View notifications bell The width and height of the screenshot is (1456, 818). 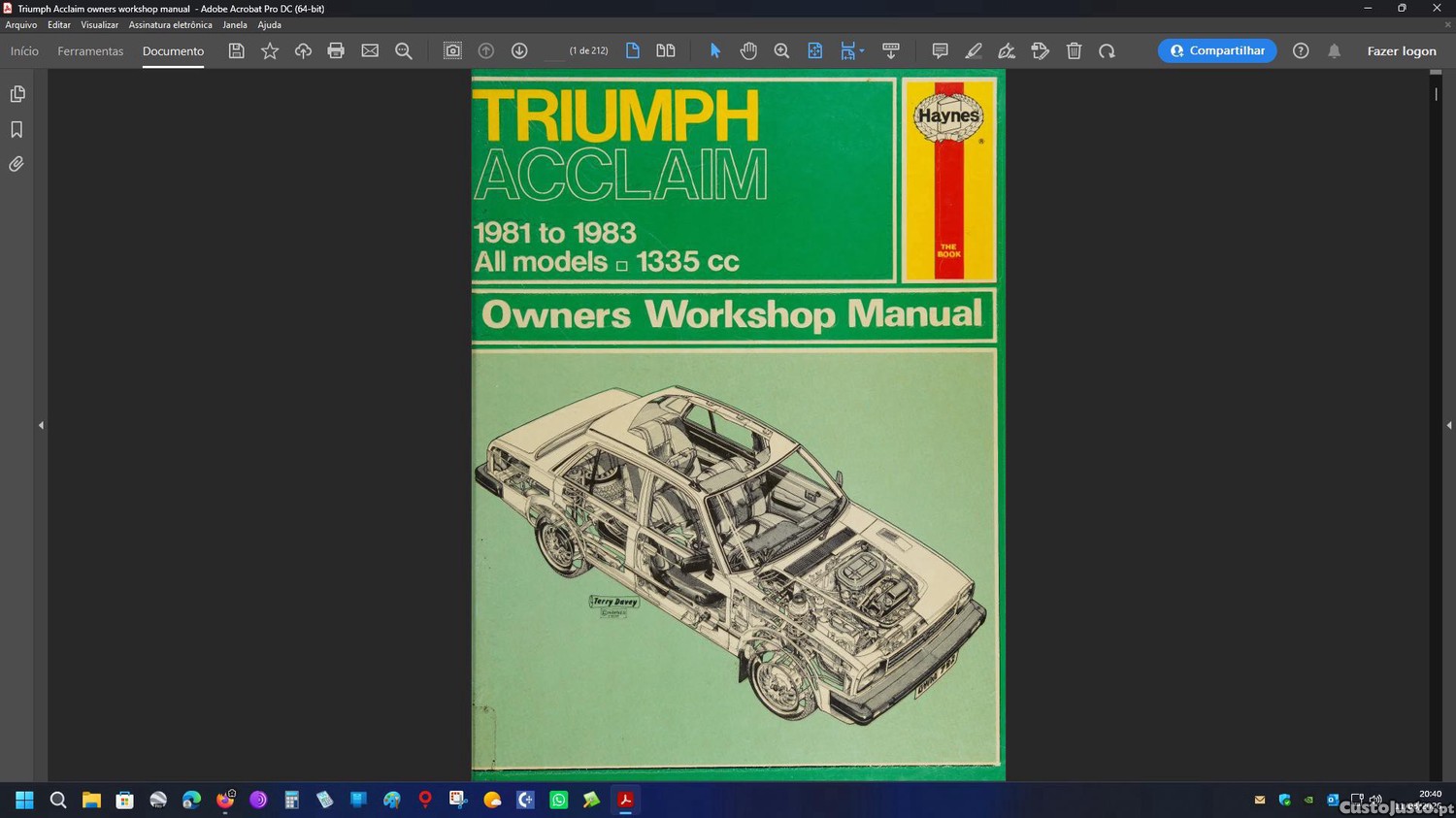1335,50
